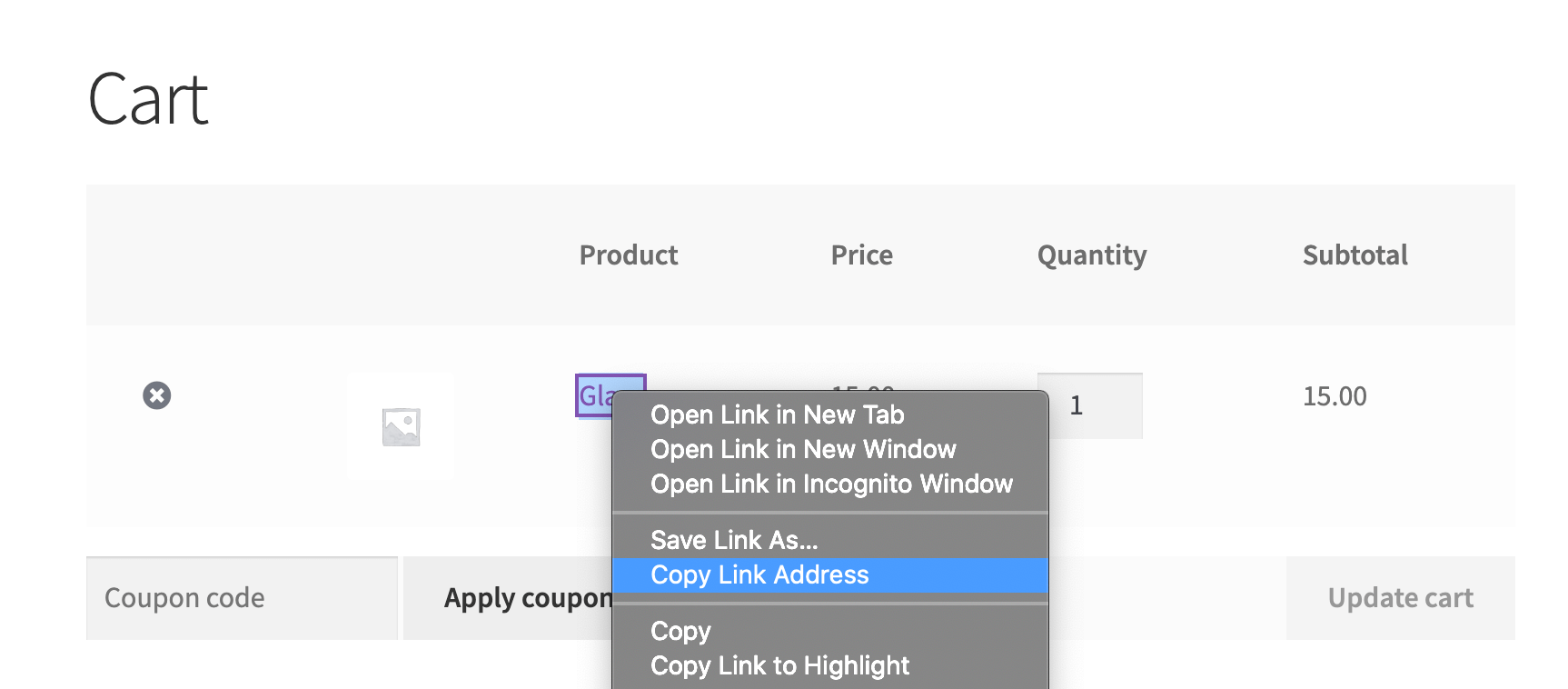Click the 15.00 subtotal amount
Screen dimensions: 1568x689
(x=1335, y=396)
